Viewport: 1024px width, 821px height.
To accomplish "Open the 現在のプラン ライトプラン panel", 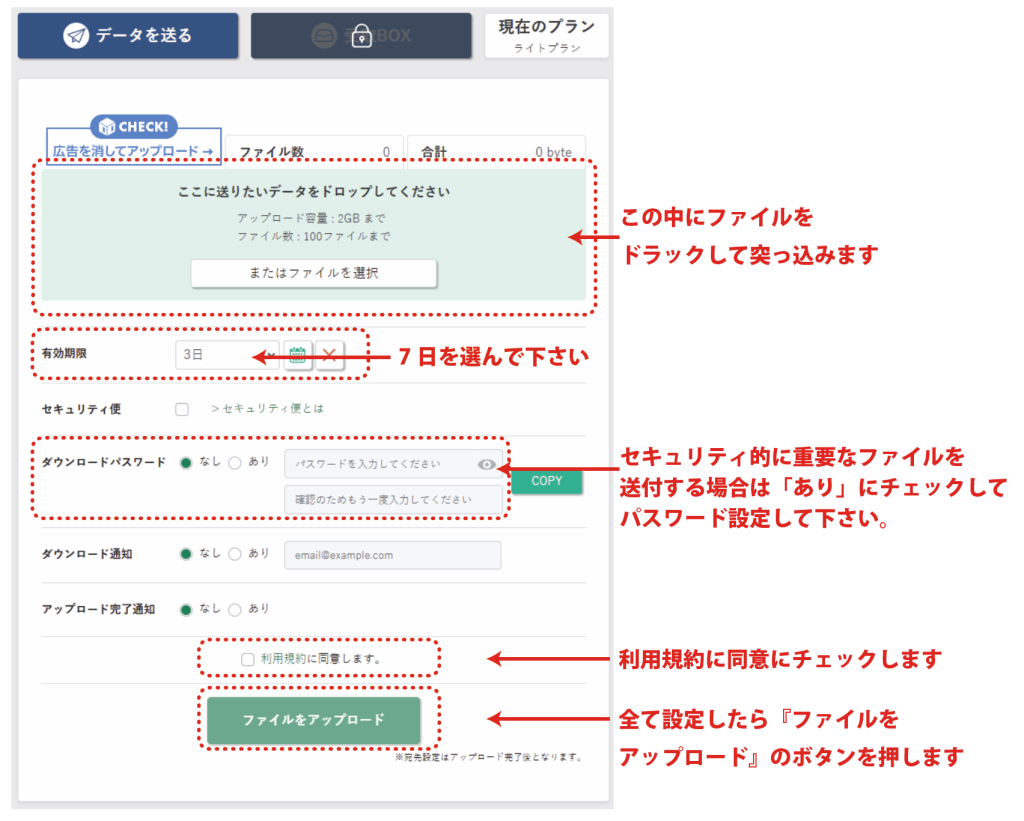I will 546,36.
